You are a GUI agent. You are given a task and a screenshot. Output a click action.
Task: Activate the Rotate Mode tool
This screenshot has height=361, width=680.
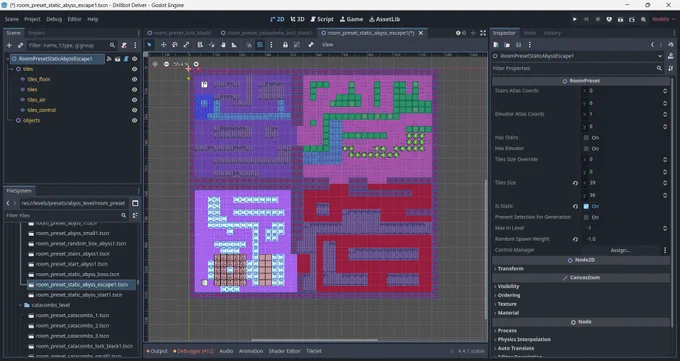pyautogui.click(x=175, y=45)
